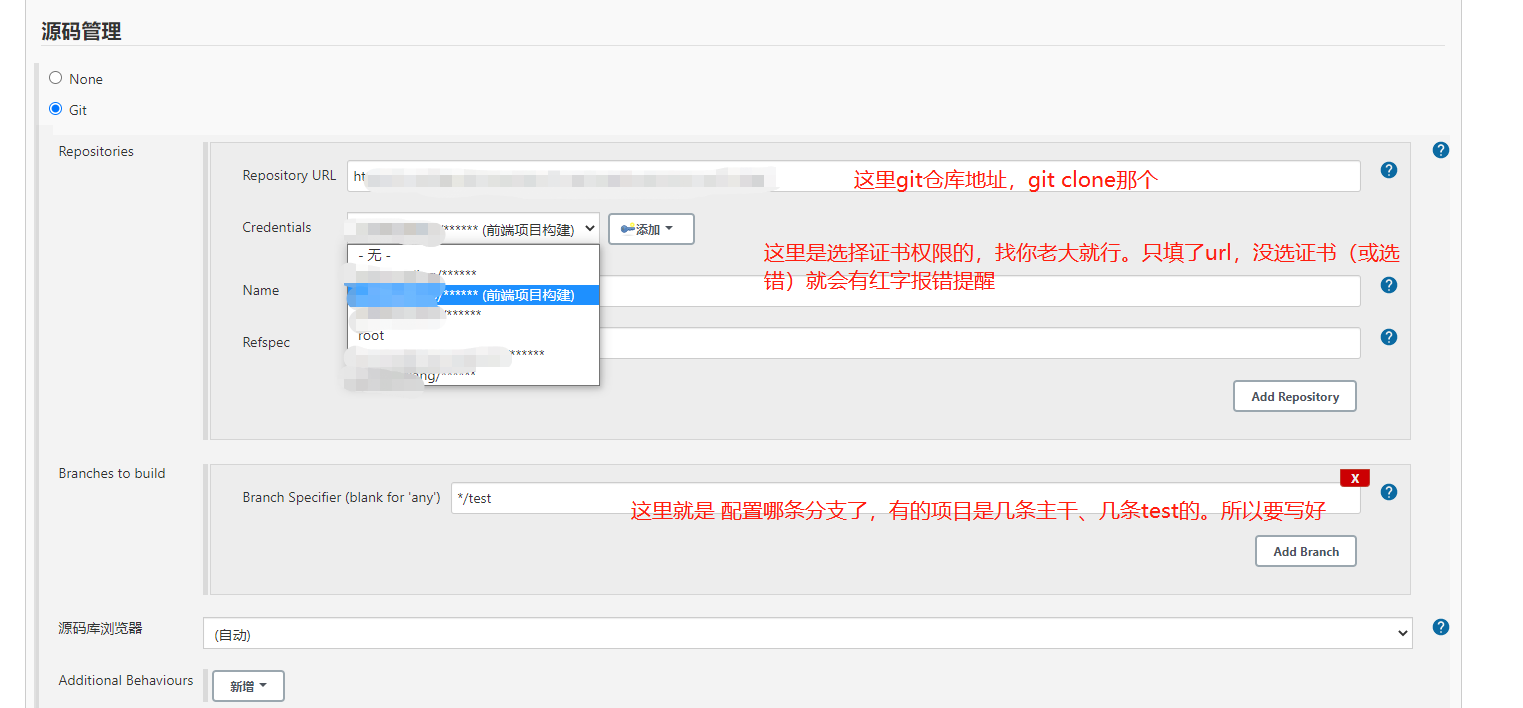1523x708 pixels.
Task: Delete branch with red X button
Action: (1354, 478)
